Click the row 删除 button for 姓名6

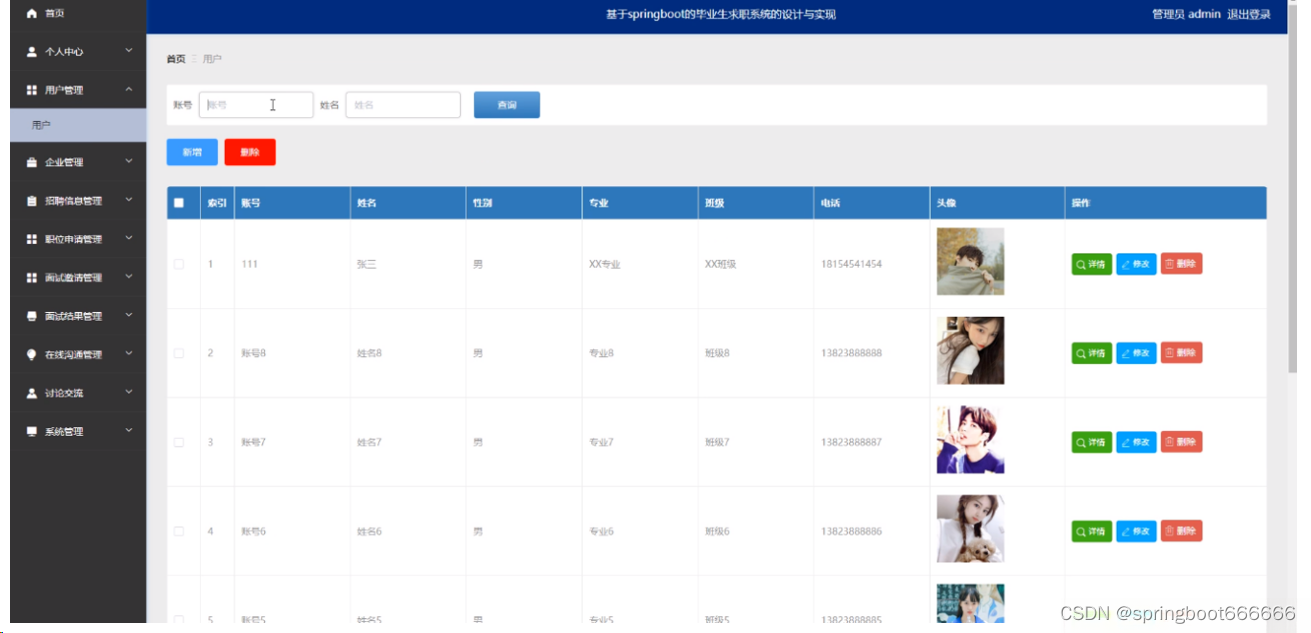pos(1181,531)
